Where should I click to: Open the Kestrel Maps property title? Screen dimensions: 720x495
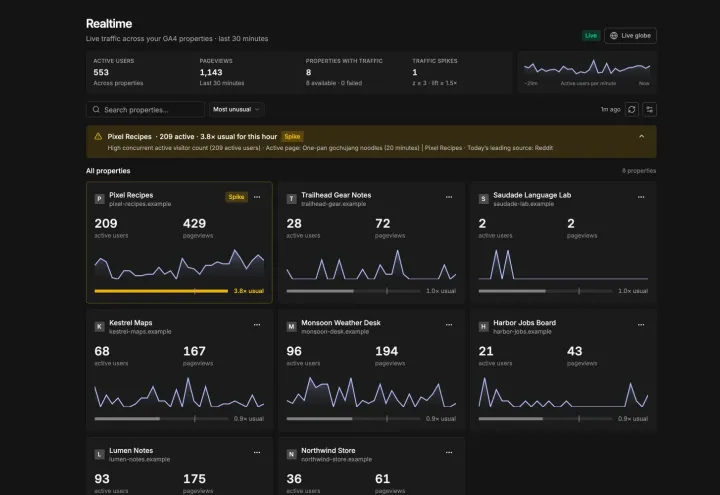(x=130, y=323)
